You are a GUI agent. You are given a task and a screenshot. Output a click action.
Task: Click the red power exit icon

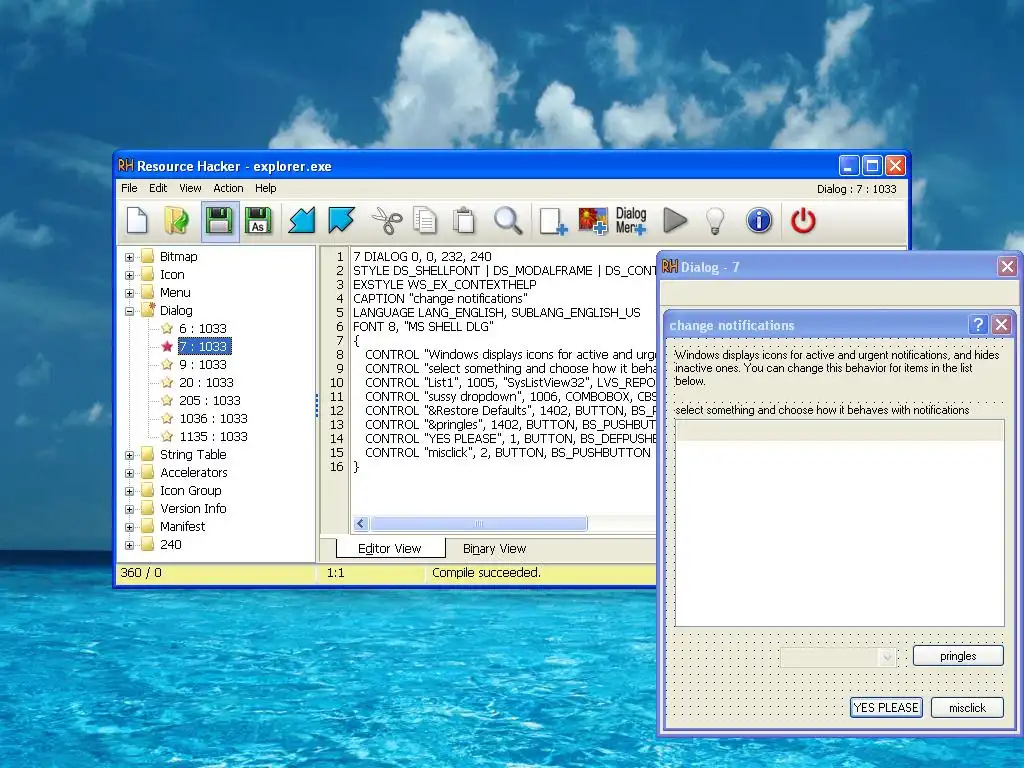[803, 221]
